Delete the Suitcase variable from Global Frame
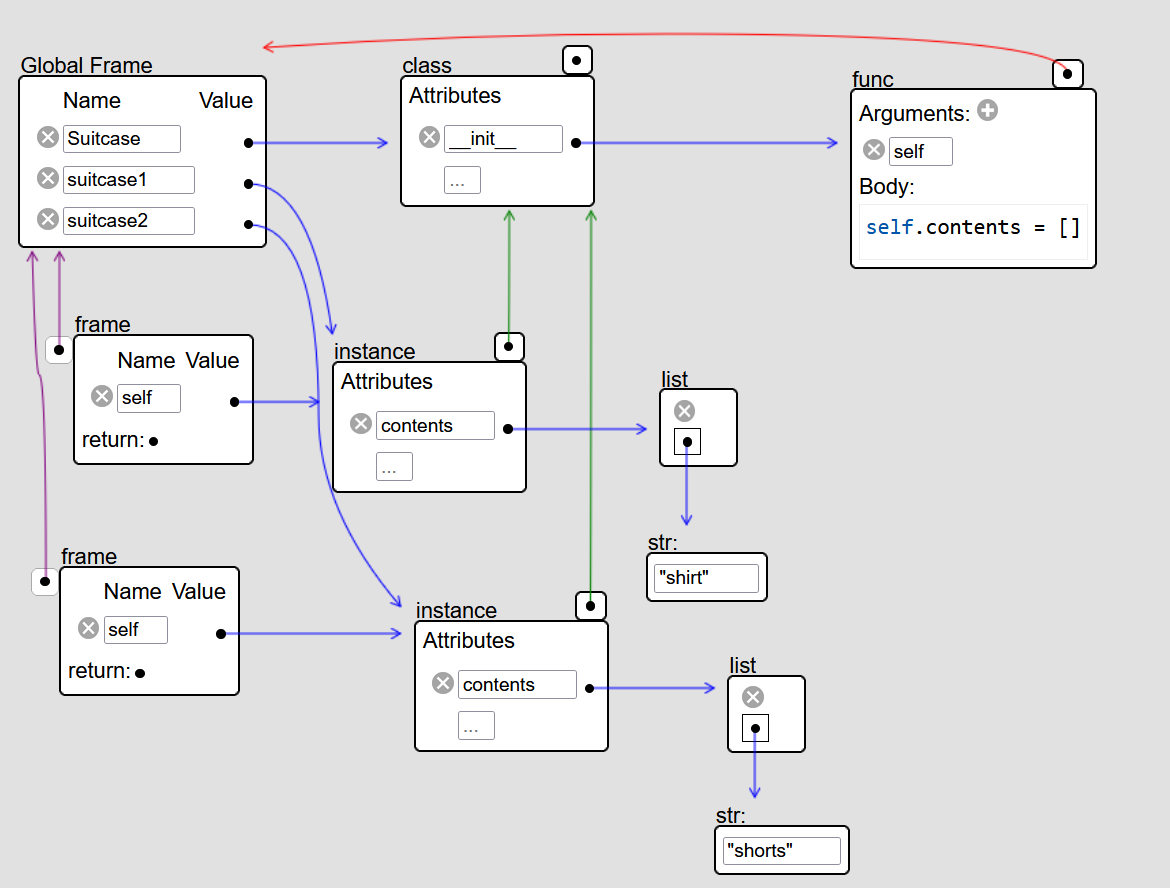The width and height of the screenshot is (1170, 888). 47,138
